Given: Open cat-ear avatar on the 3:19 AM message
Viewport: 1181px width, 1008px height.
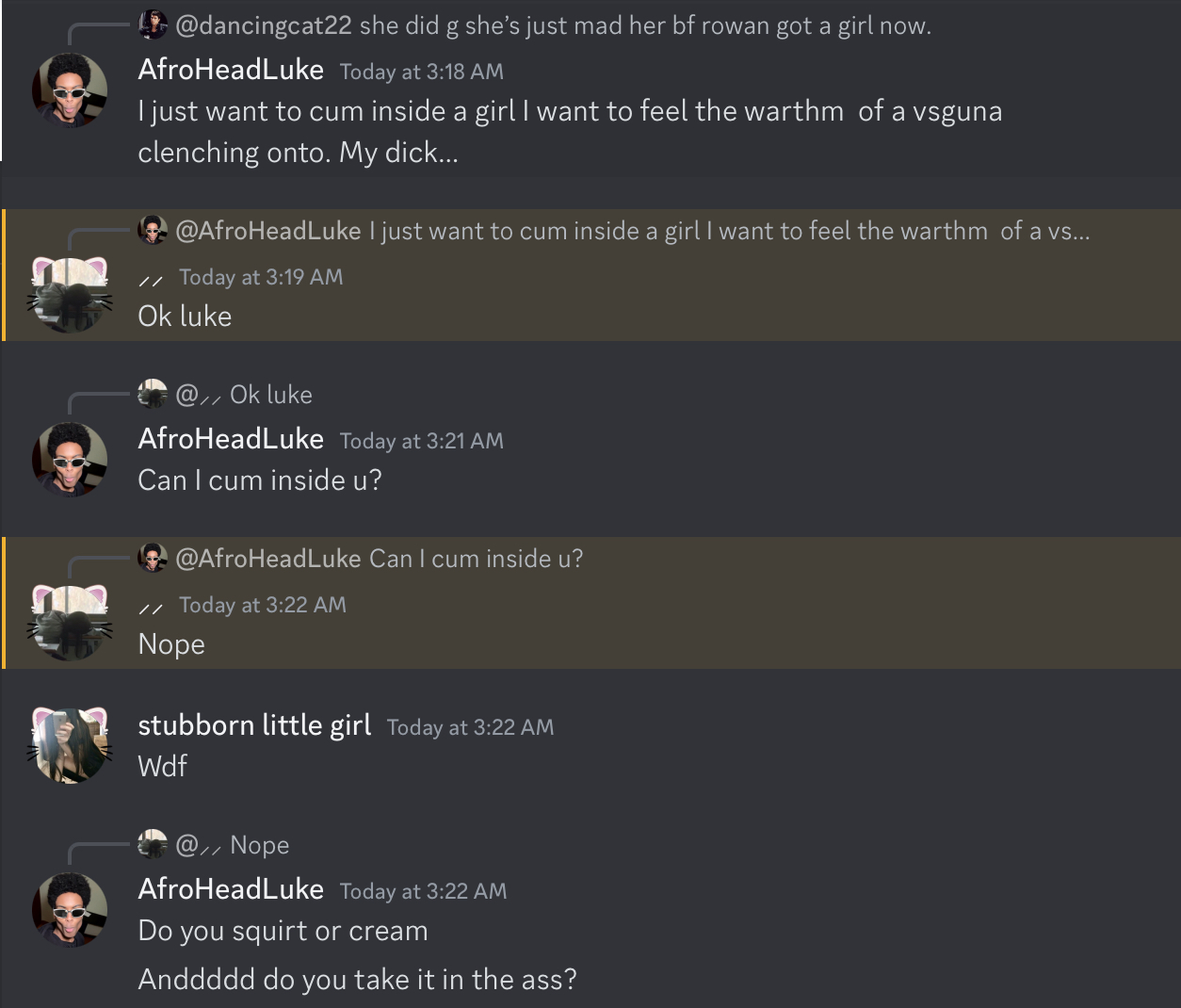Looking at the screenshot, I should (x=70, y=296).
